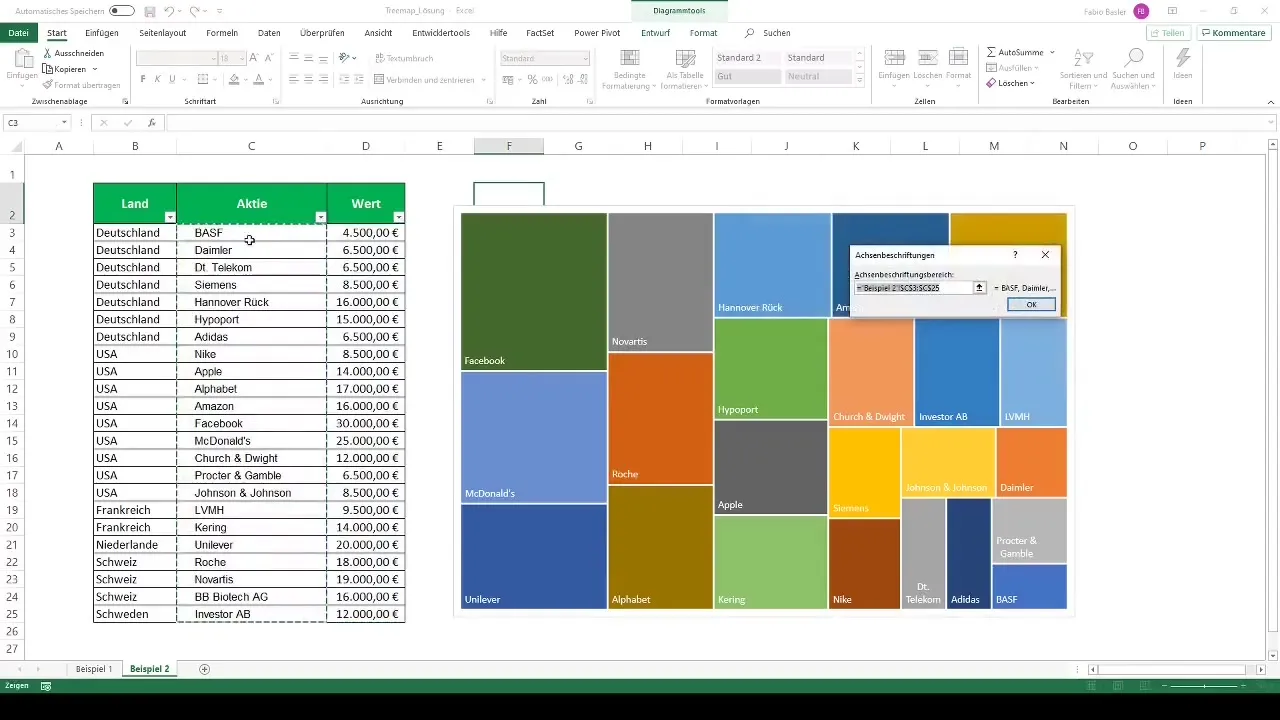Toggle the Automatisches Speichern switch
Image resolution: width=1280 pixels, height=720 pixels.
pyautogui.click(x=122, y=11)
